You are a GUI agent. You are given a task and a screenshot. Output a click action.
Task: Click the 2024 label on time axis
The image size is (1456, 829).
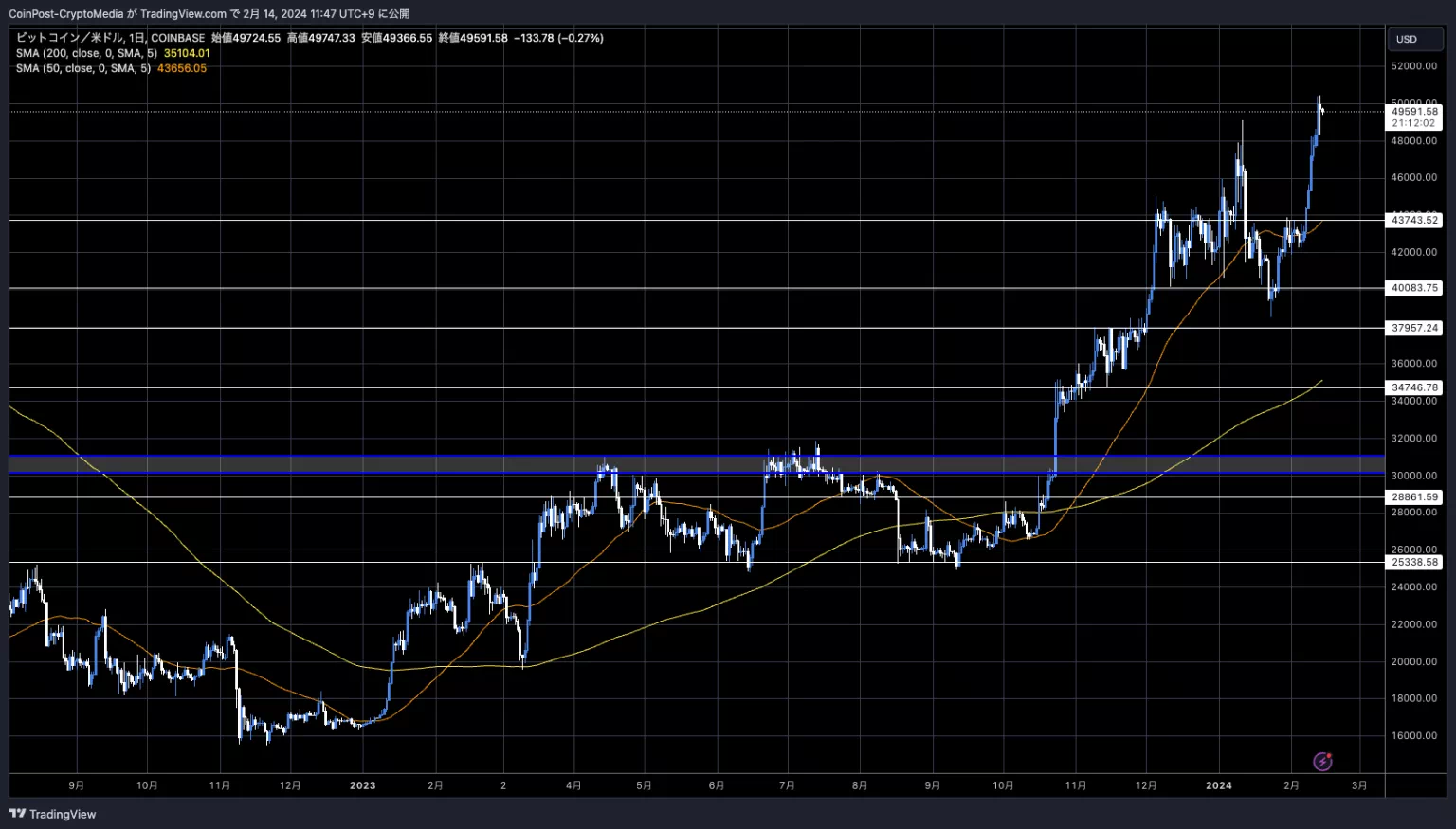(1218, 785)
